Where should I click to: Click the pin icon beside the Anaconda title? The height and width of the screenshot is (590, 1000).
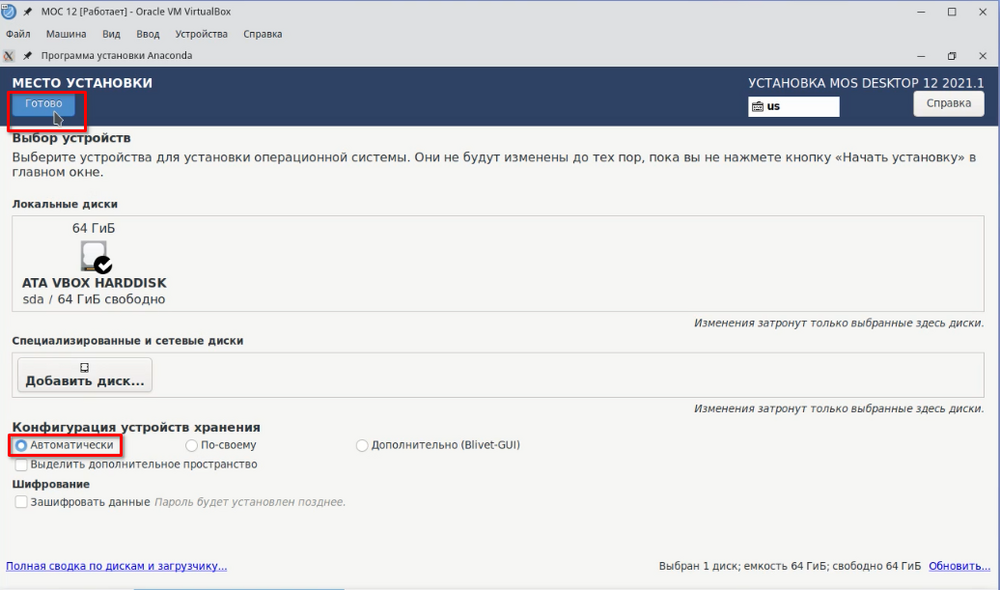(28, 56)
